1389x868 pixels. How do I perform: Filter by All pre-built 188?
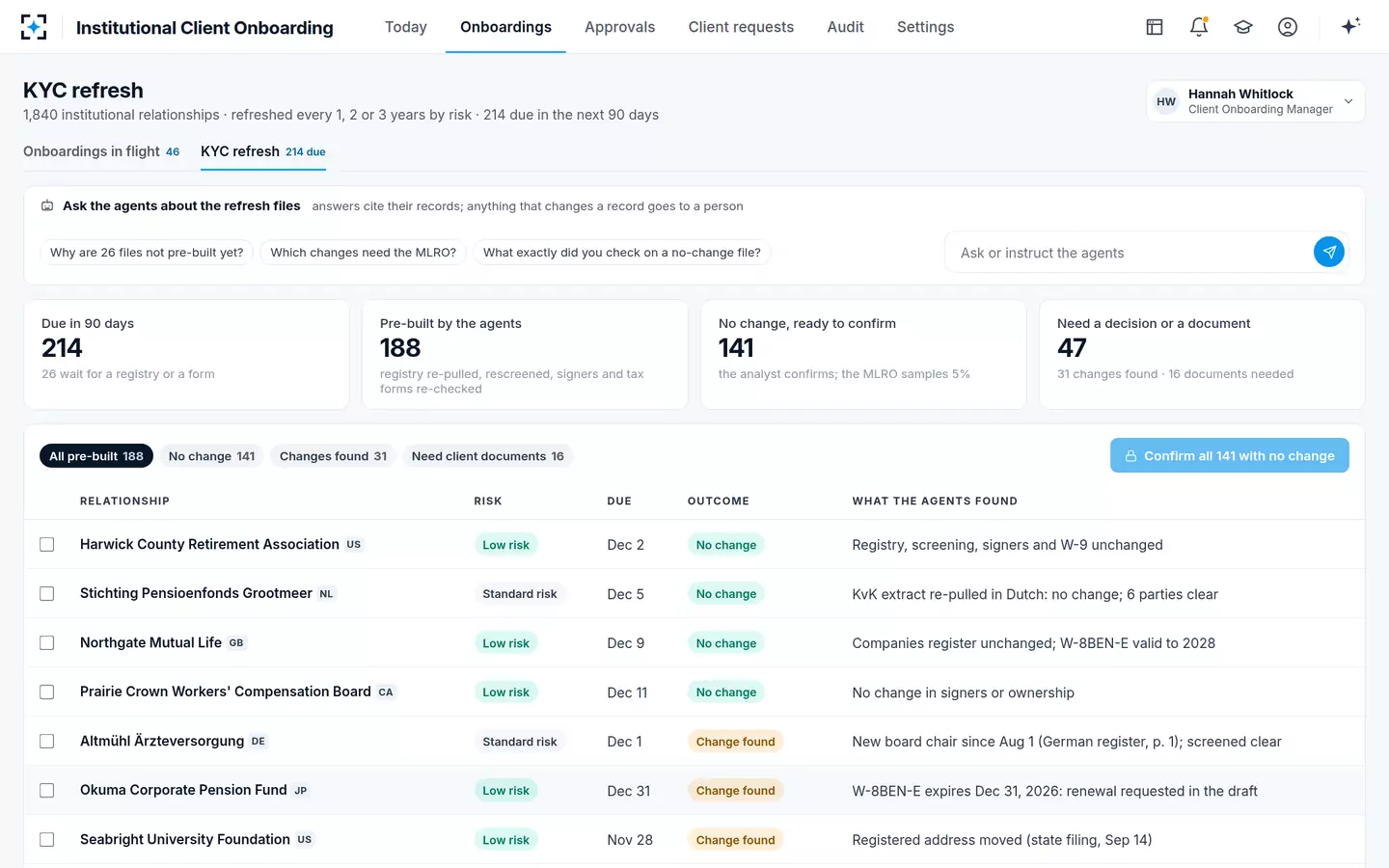point(96,456)
